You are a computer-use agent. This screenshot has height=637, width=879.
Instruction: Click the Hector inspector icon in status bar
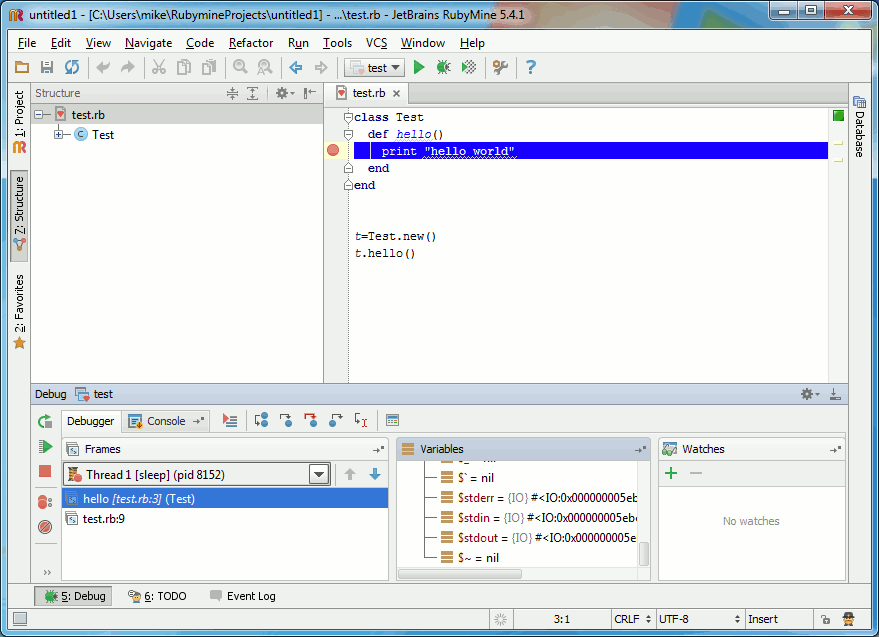coord(849,620)
